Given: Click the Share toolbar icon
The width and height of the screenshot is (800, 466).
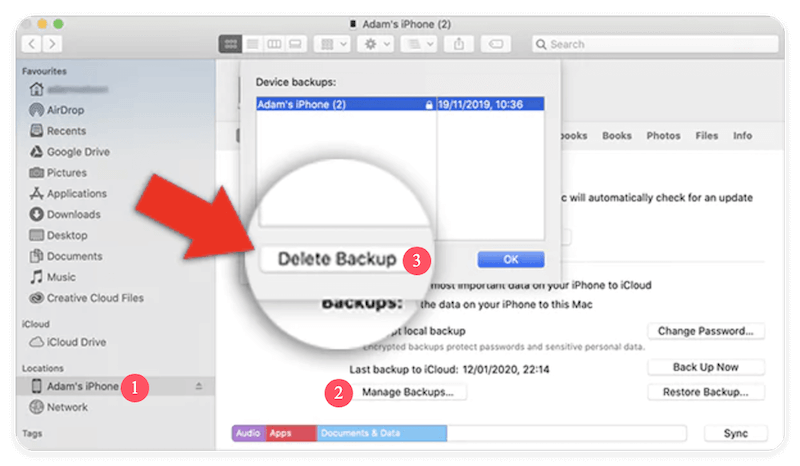Looking at the screenshot, I should (459, 44).
